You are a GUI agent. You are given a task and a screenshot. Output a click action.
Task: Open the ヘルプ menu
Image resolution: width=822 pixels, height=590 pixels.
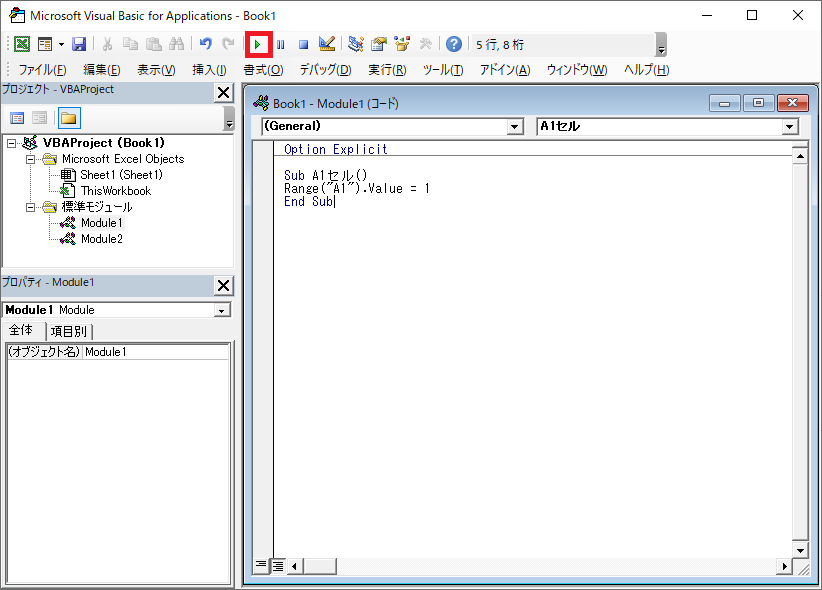pyautogui.click(x=646, y=70)
